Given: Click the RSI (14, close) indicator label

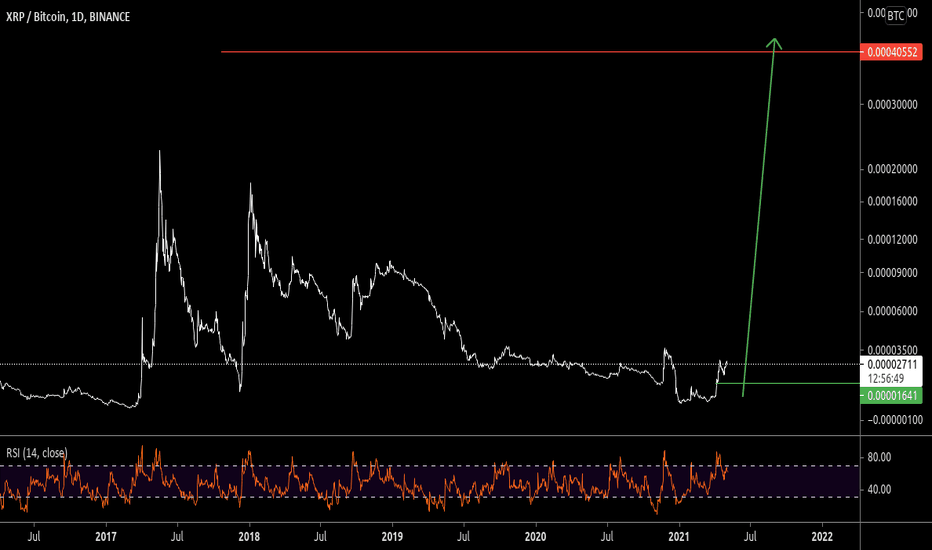Looking at the screenshot, I should point(37,453).
